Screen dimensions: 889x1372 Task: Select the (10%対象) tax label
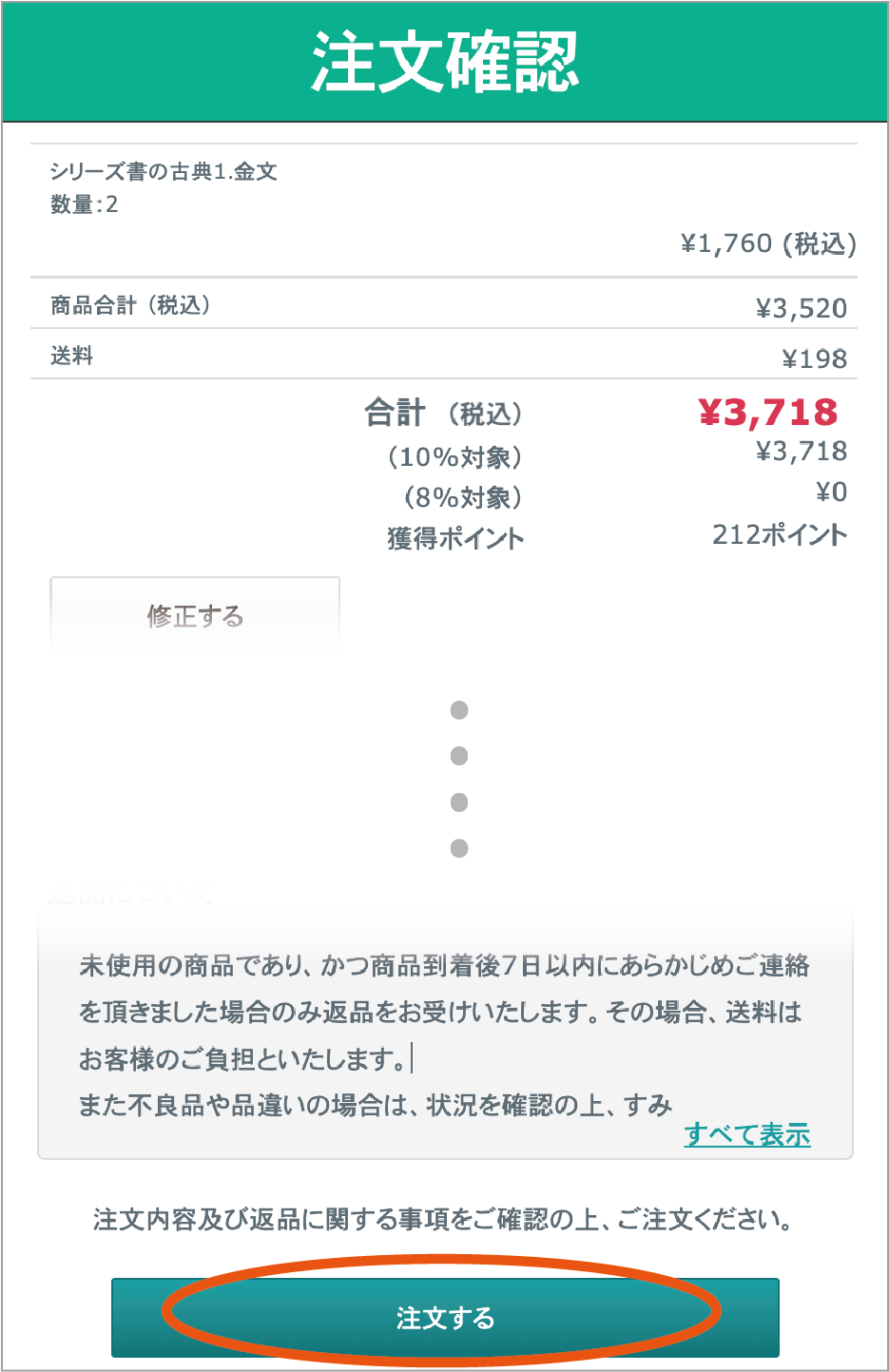(454, 457)
